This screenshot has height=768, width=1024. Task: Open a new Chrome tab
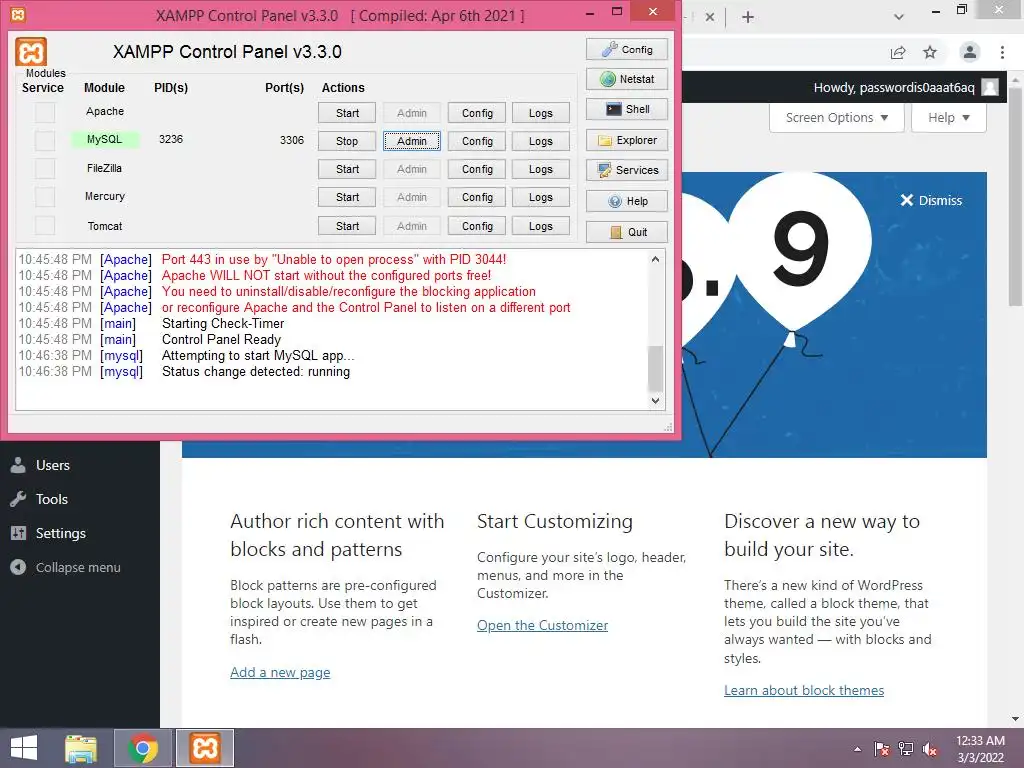(x=748, y=17)
